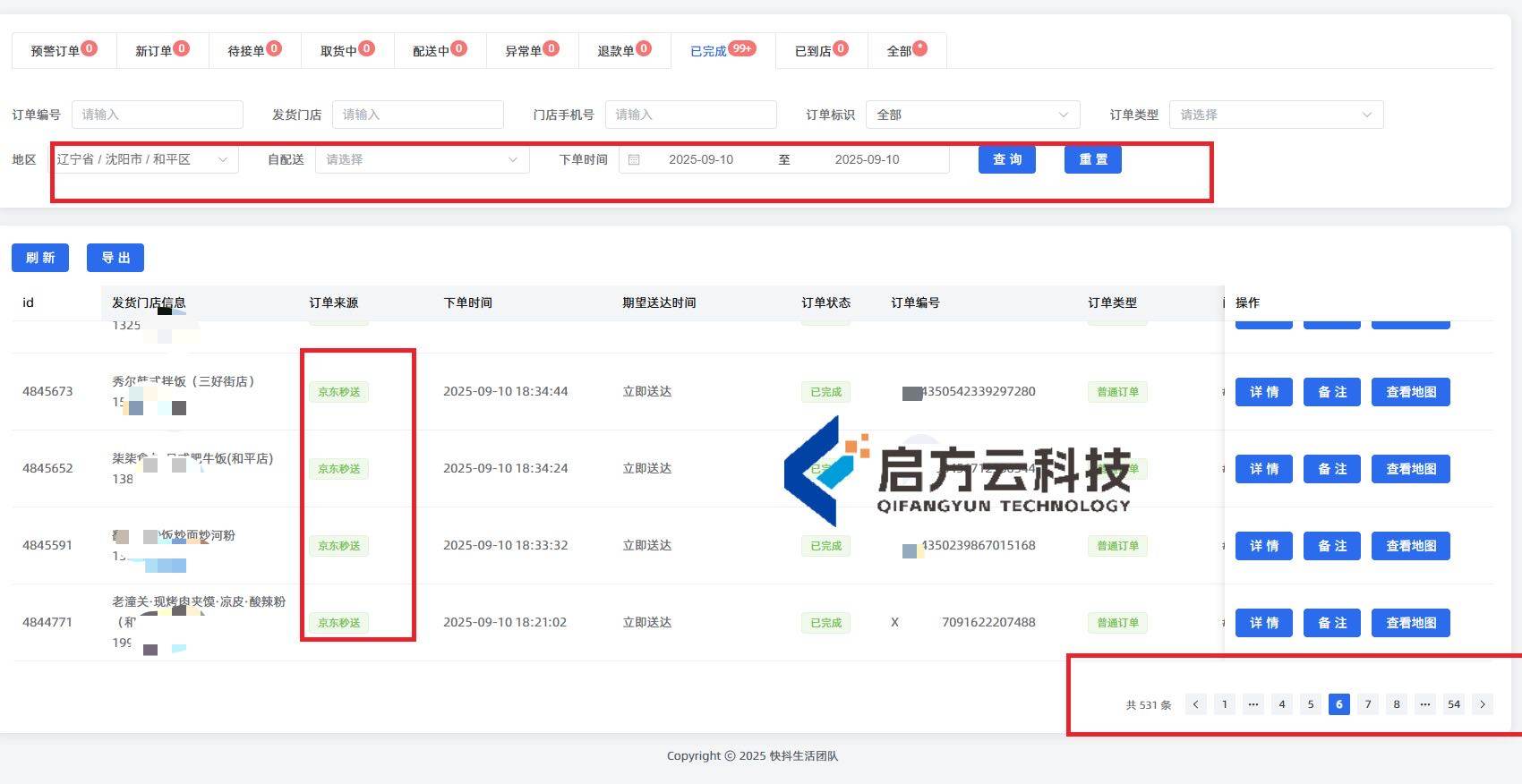This screenshot has height=784, width=1522.
Task: Click the 下单时间 column header
Action: pos(468,303)
